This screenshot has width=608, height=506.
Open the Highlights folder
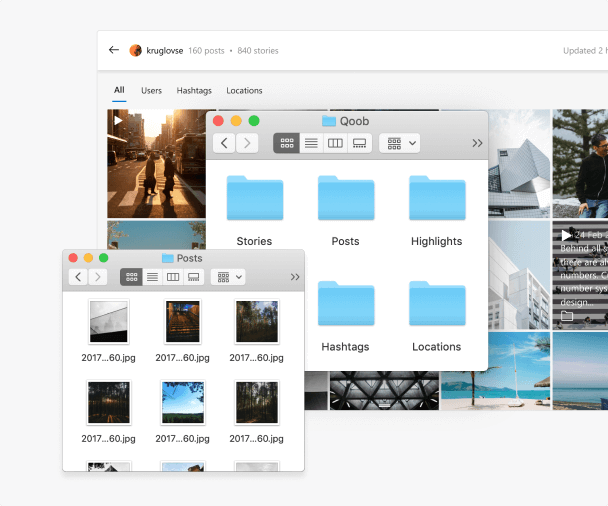click(437, 211)
